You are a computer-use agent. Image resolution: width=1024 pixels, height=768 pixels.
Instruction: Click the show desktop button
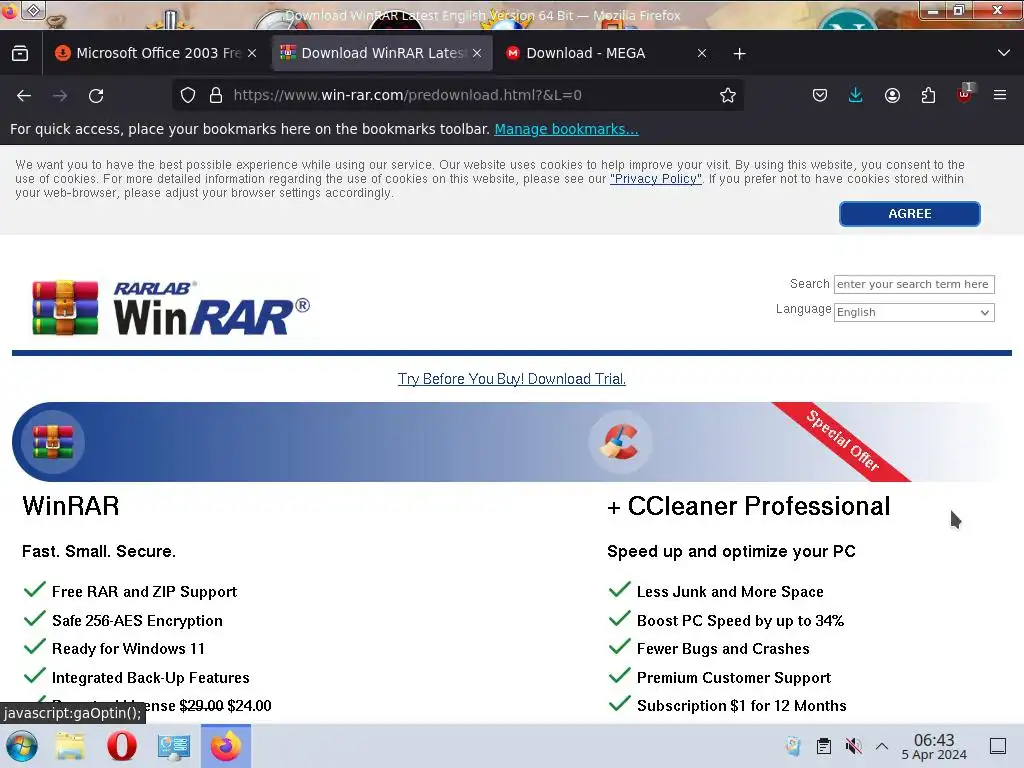(x=998, y=746)
